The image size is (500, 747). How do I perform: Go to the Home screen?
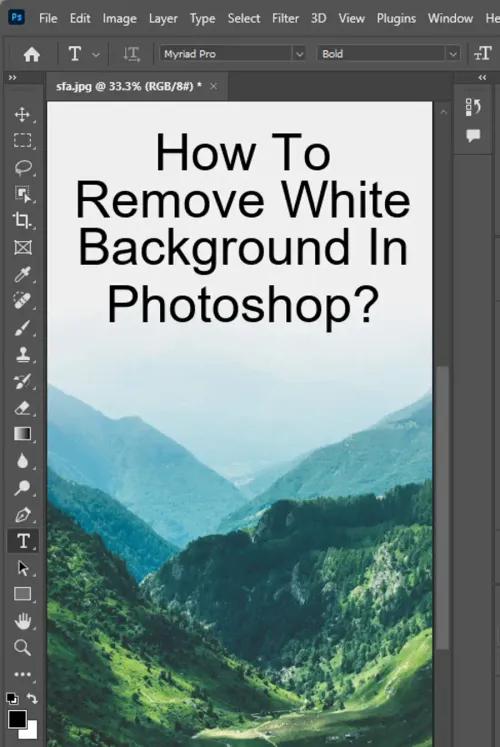click(x=31, y=54)
